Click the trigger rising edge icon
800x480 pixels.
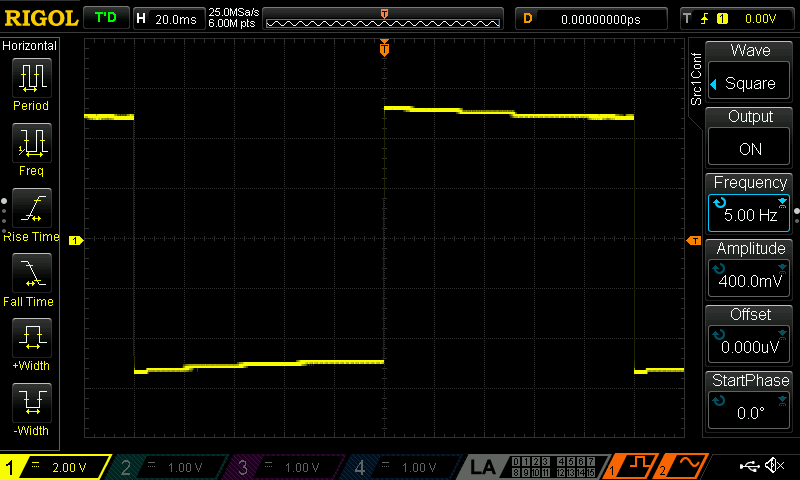pos(705,19)
